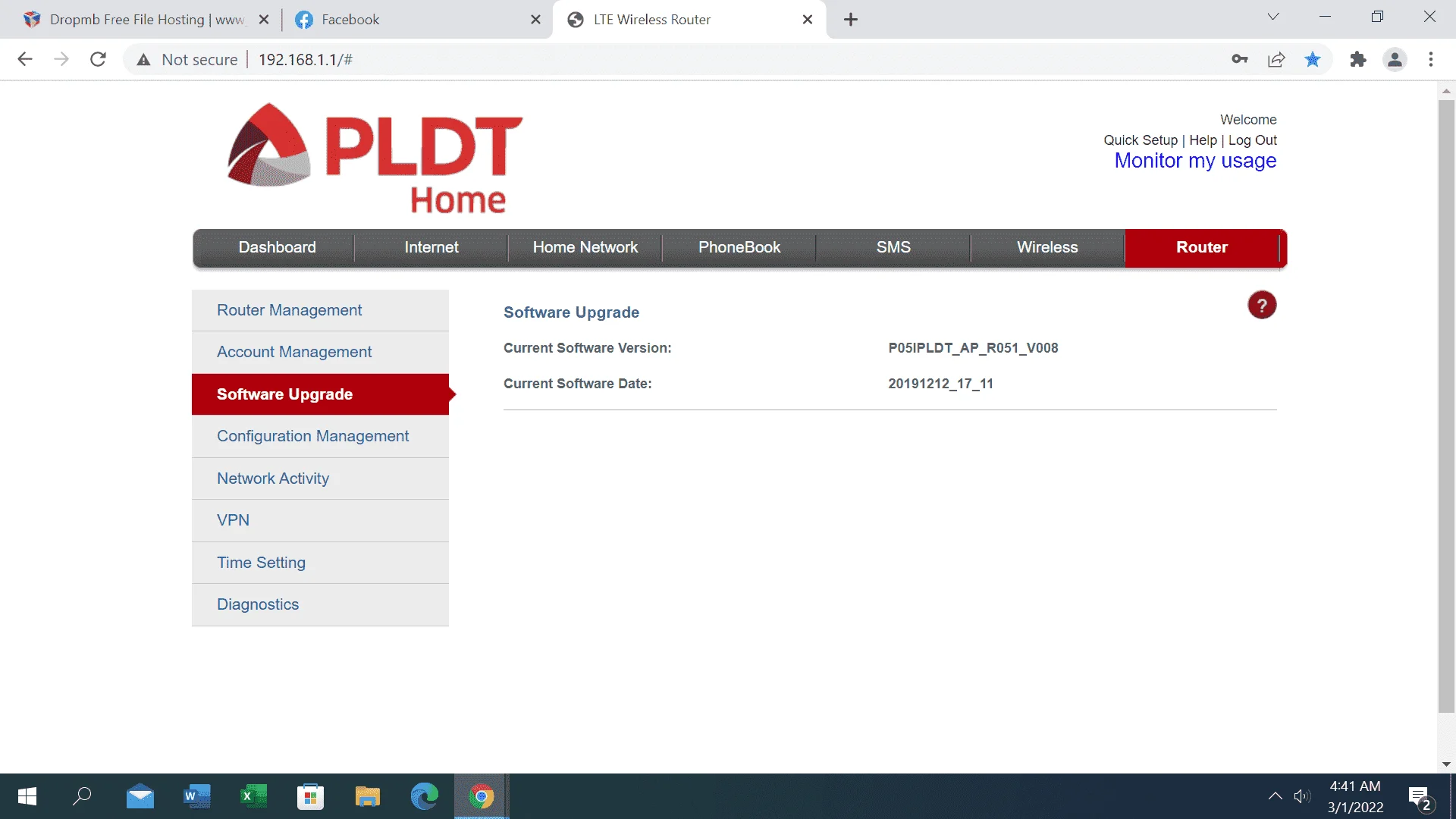Click the page vertical scrollbar
This screenshot has height=819, width=1456.
click(x=1446, y=406)
